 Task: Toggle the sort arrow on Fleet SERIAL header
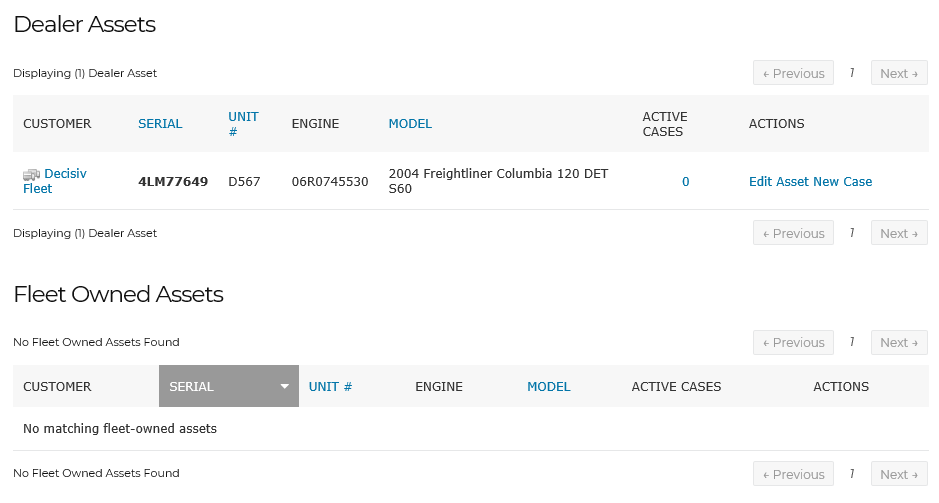[284, 387]
